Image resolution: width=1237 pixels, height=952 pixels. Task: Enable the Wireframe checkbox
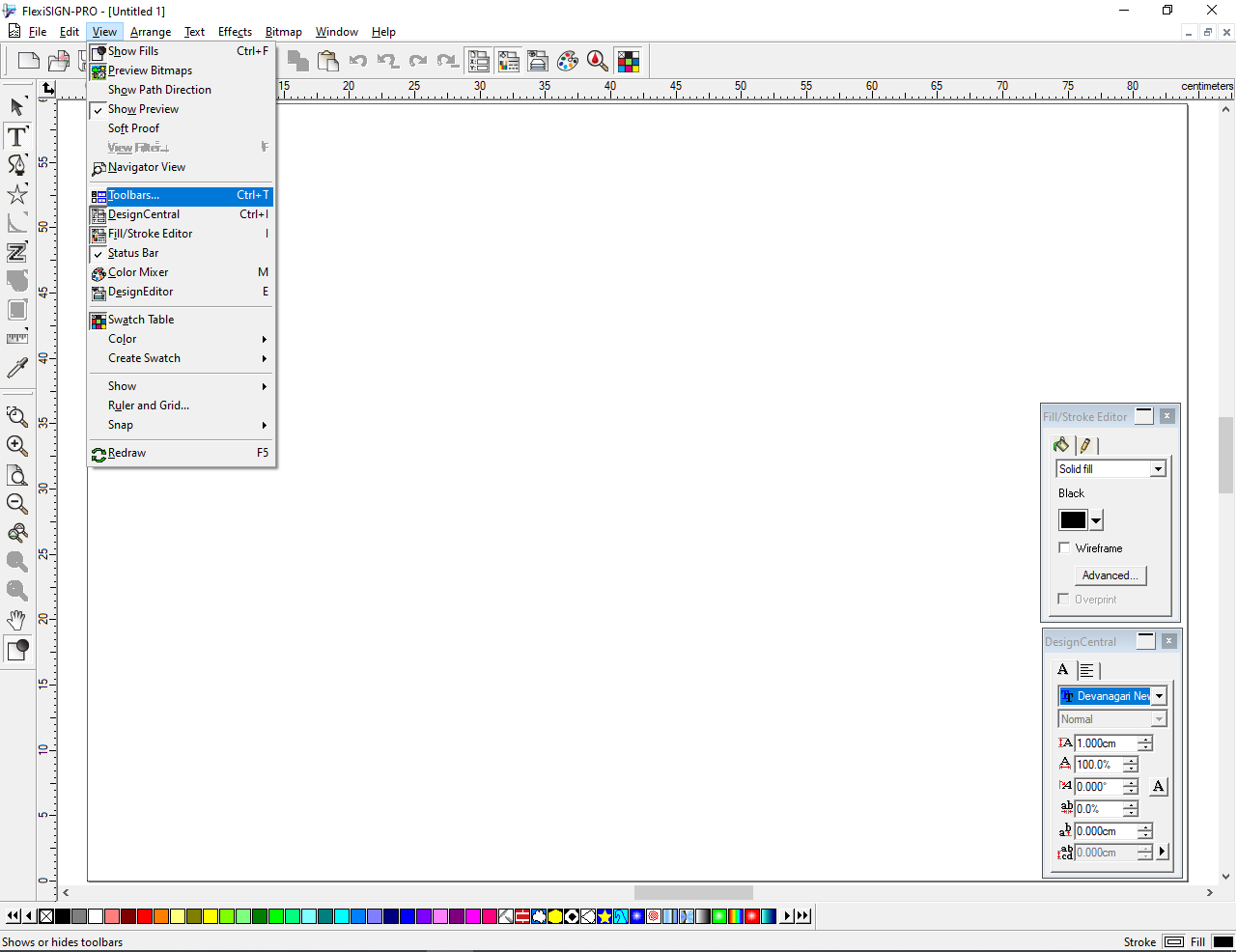tap(1064, 547)
